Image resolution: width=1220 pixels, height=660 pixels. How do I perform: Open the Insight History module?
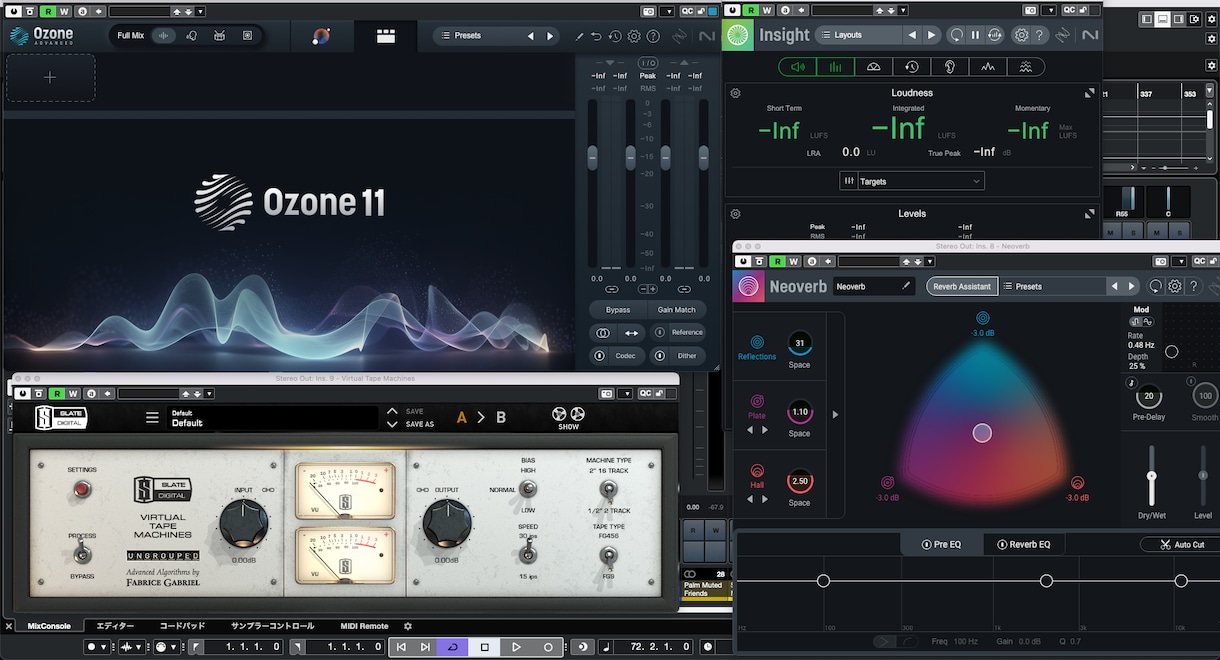[912, 67]
